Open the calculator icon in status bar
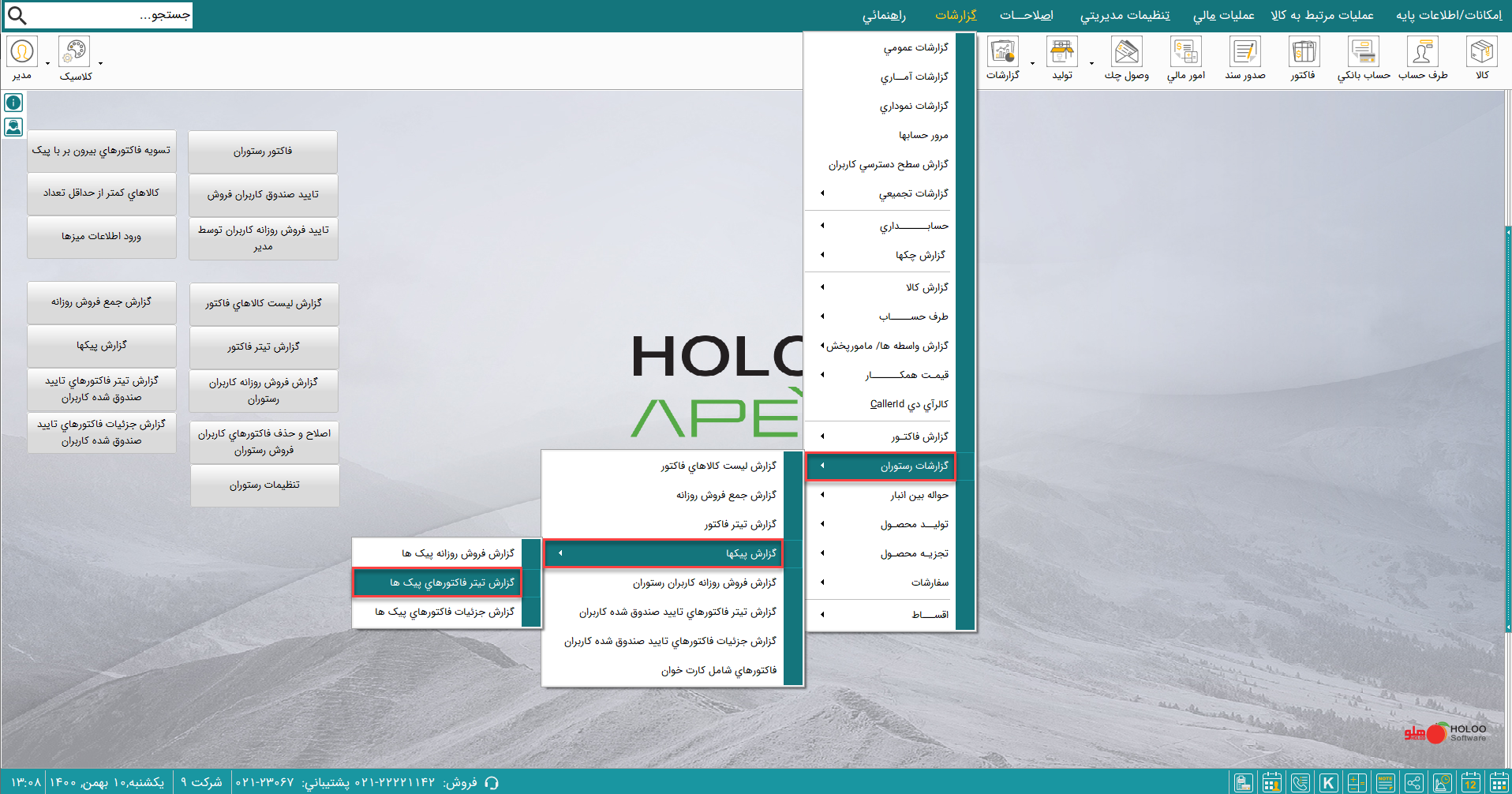1512x794 pixels. 1357,783
